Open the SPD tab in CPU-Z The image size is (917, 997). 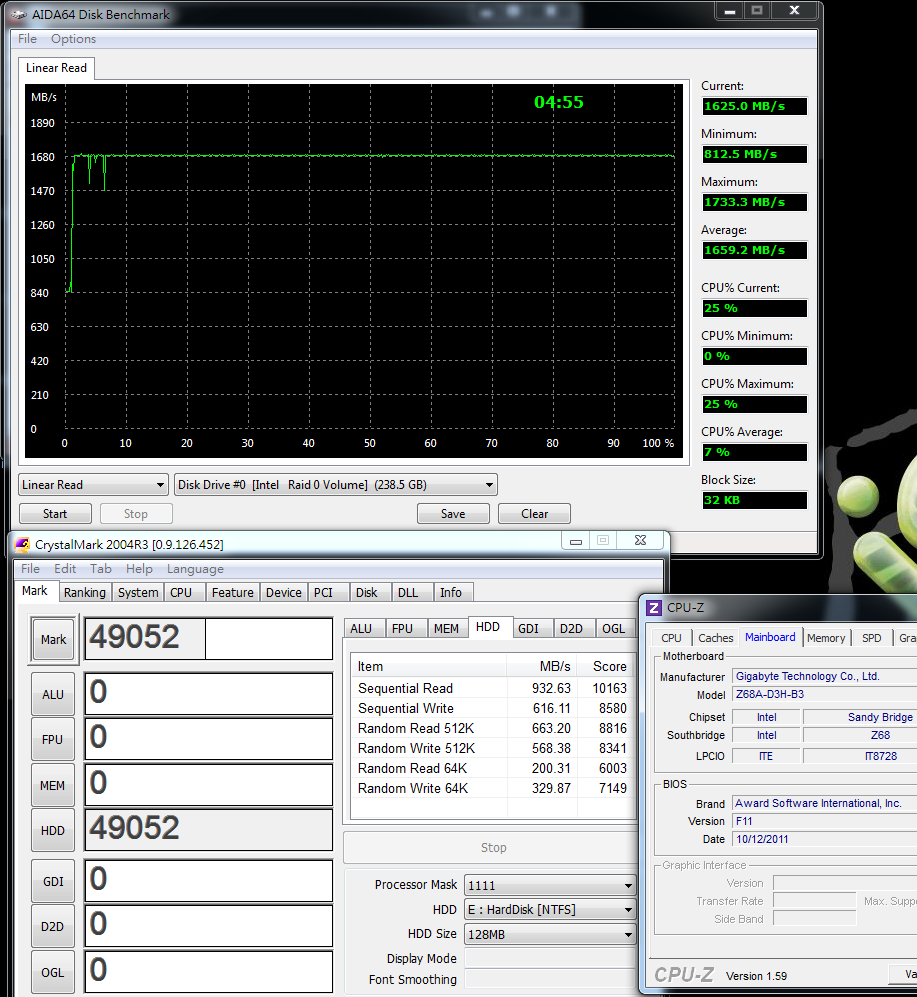coord(872,638)
